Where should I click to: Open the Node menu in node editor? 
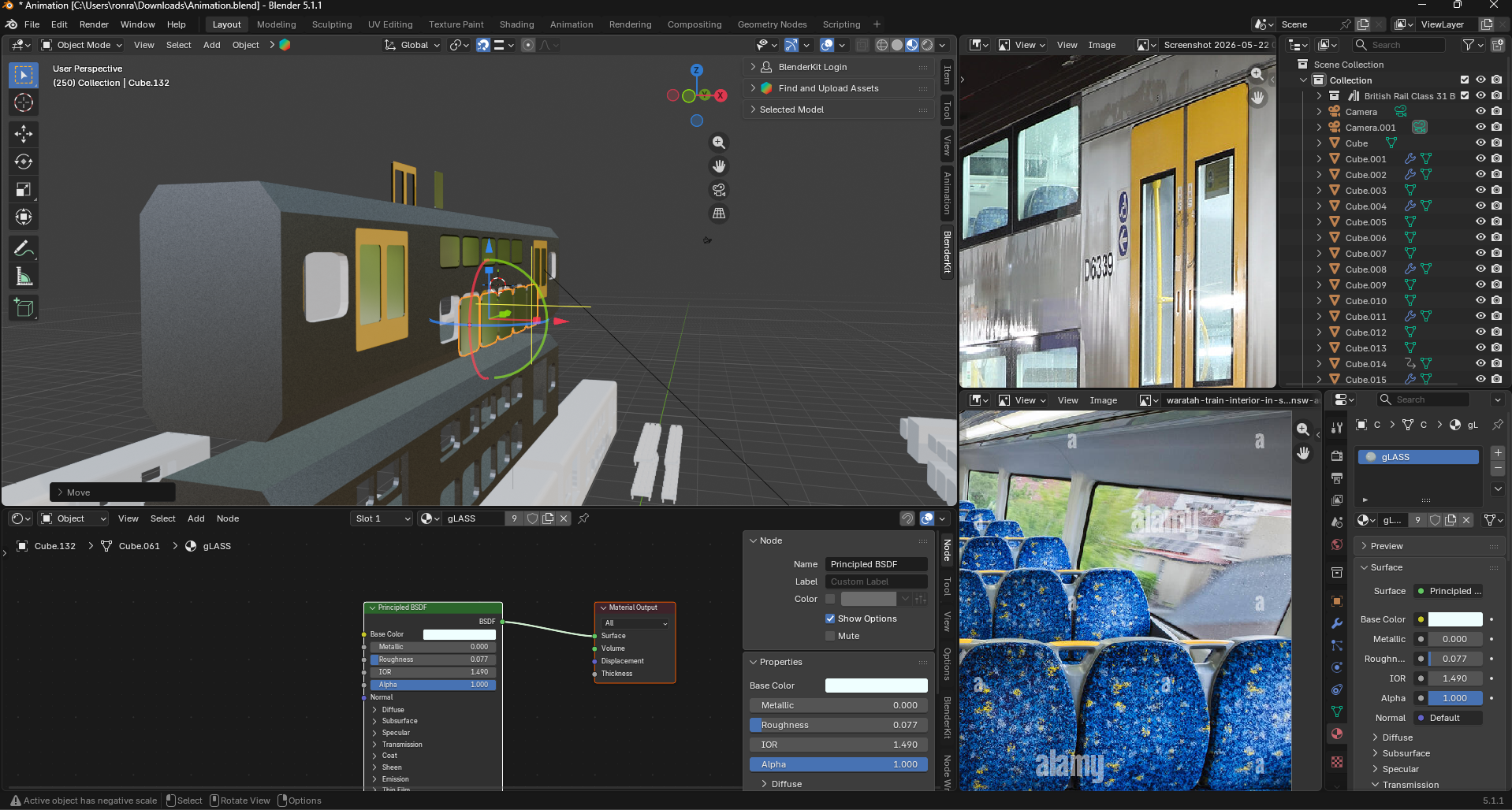point(228,518)
